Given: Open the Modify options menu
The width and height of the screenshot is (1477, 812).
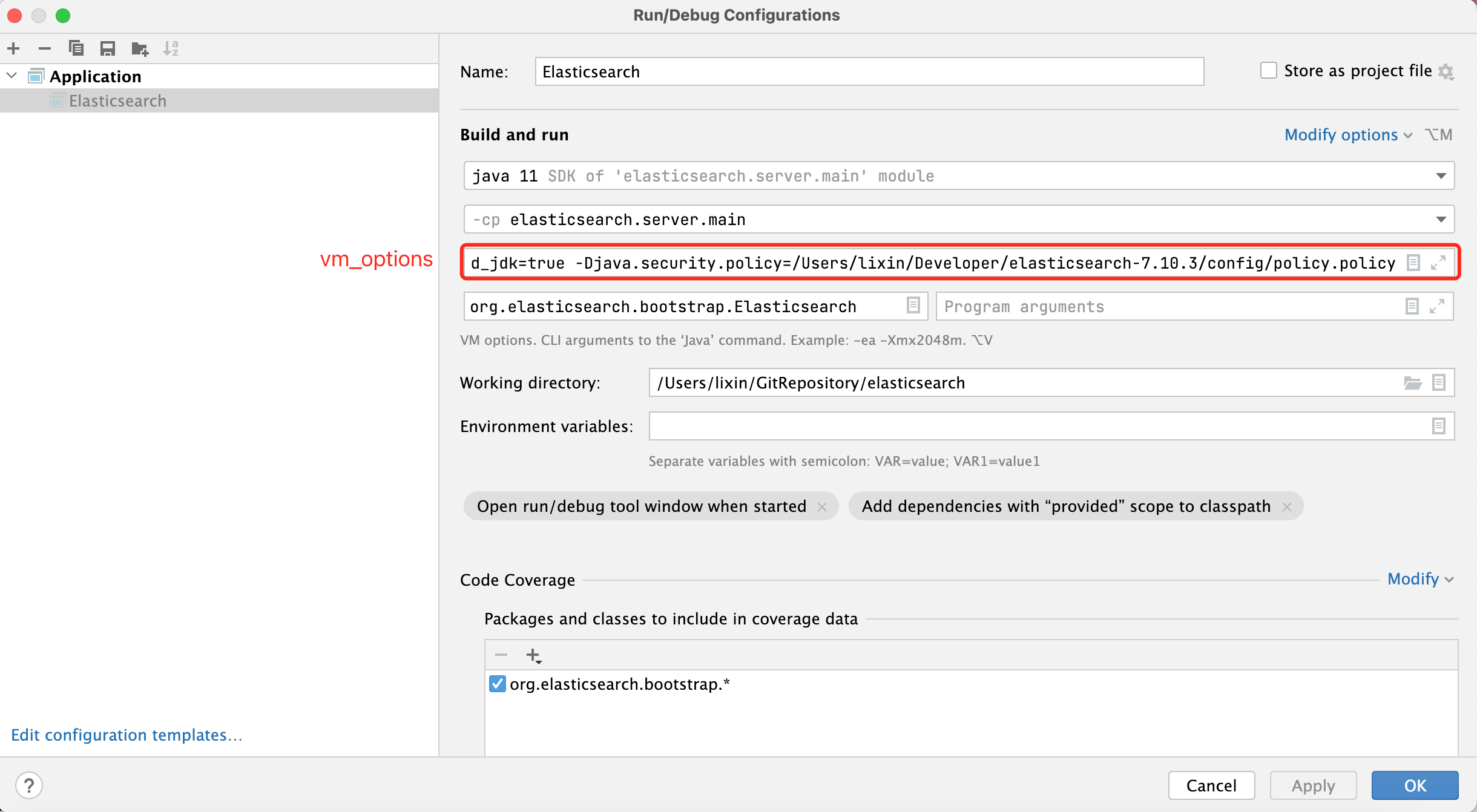Looking at the screenshot, I should [x=1349, y=134].
